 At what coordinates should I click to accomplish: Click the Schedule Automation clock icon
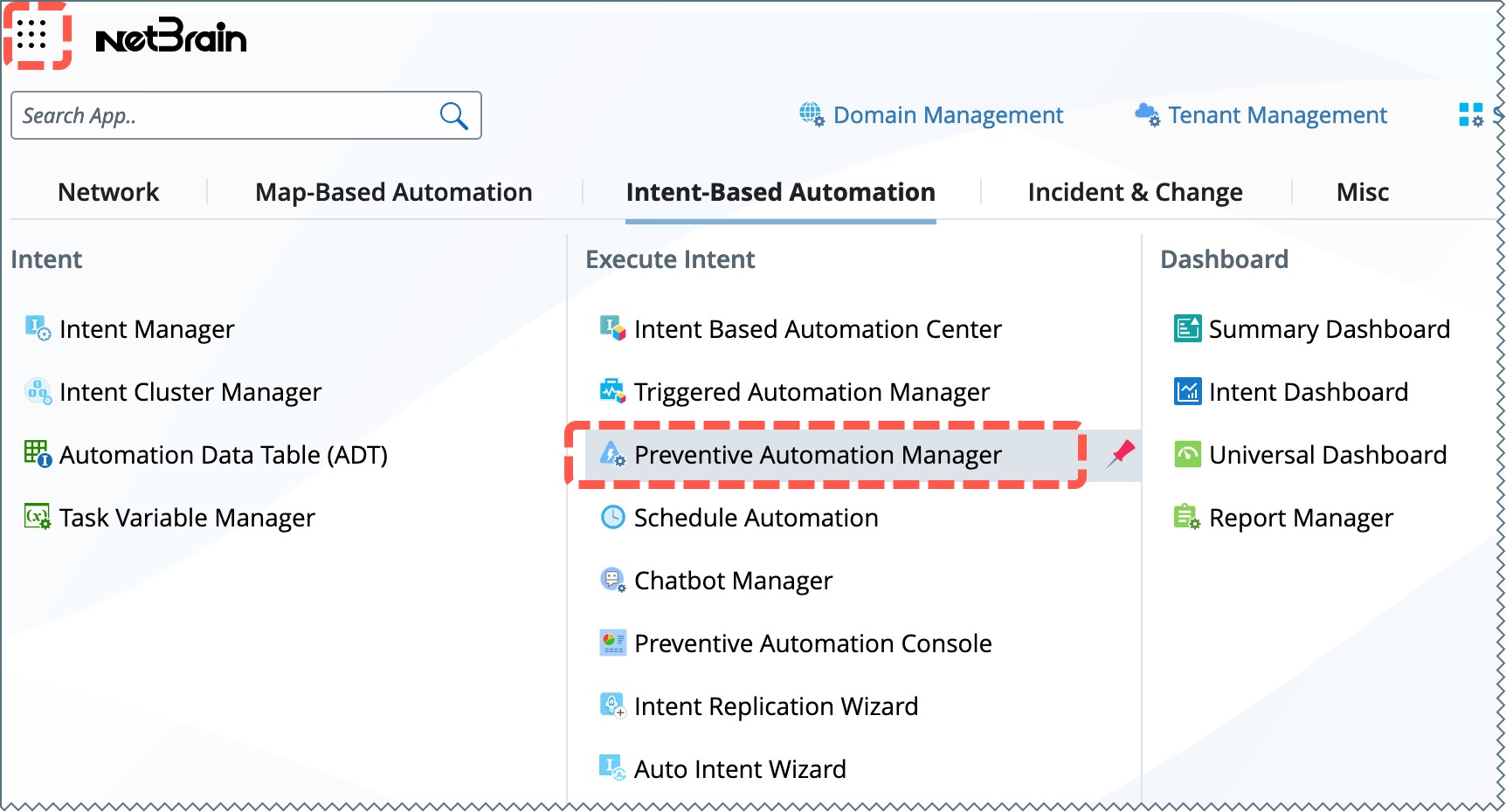tap(613, 517)
